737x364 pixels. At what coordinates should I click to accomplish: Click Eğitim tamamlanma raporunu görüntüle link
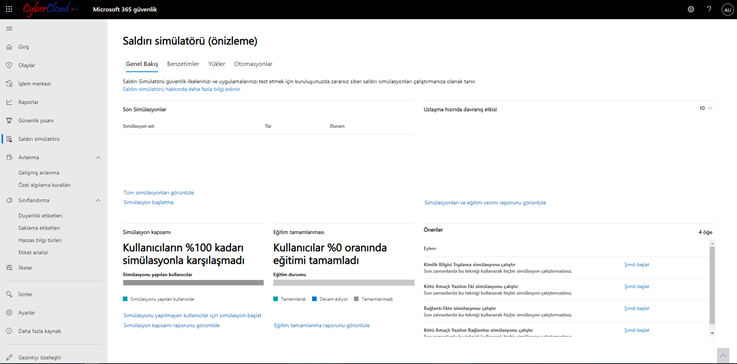pos(321,325)
